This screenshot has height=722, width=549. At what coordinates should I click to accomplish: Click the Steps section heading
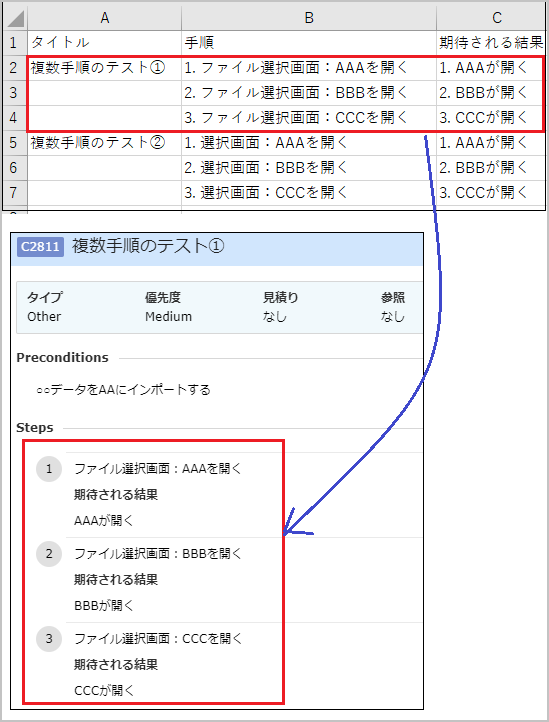(x=35, y=428)
